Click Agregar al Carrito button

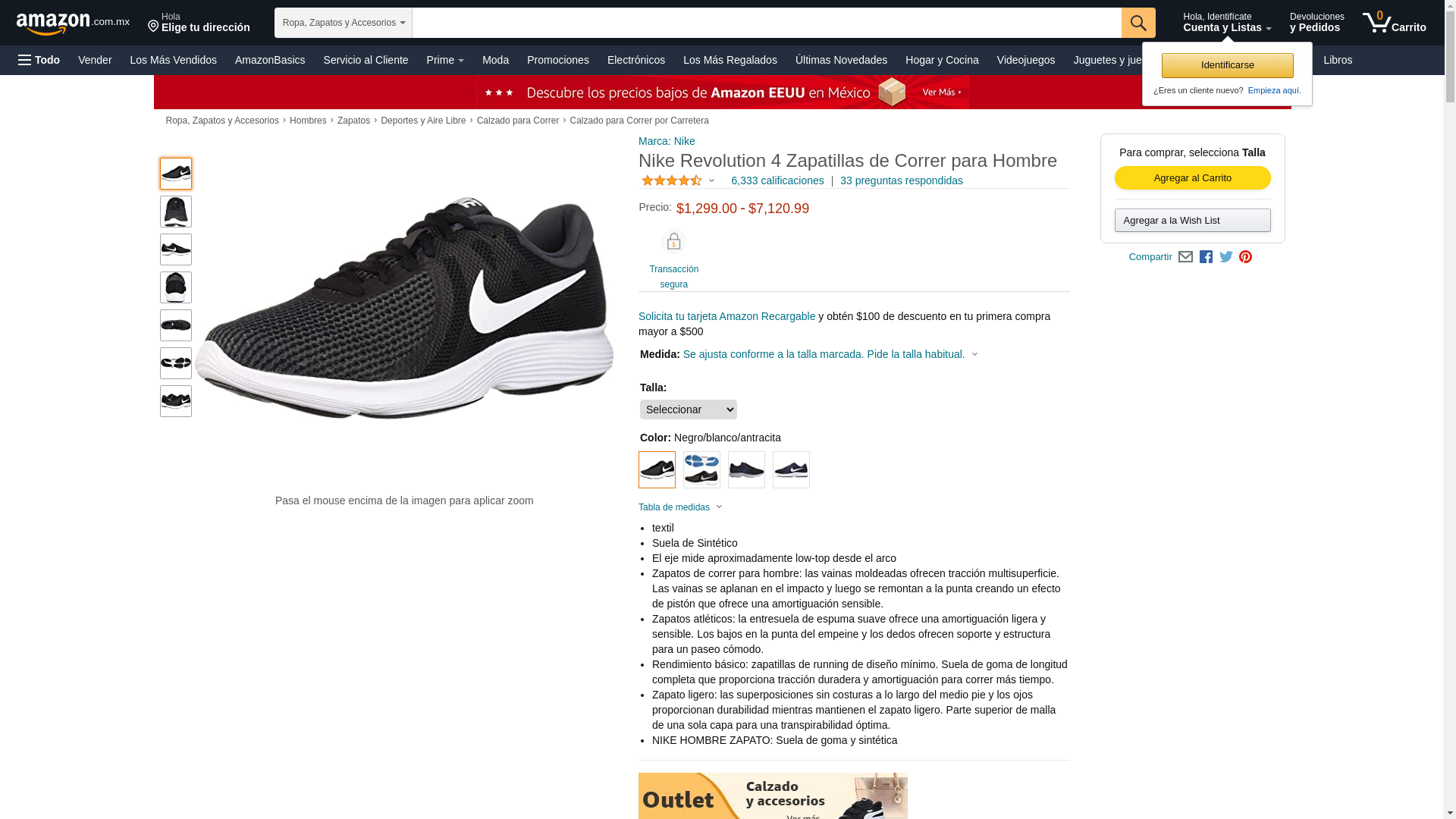pos(1193,178)
